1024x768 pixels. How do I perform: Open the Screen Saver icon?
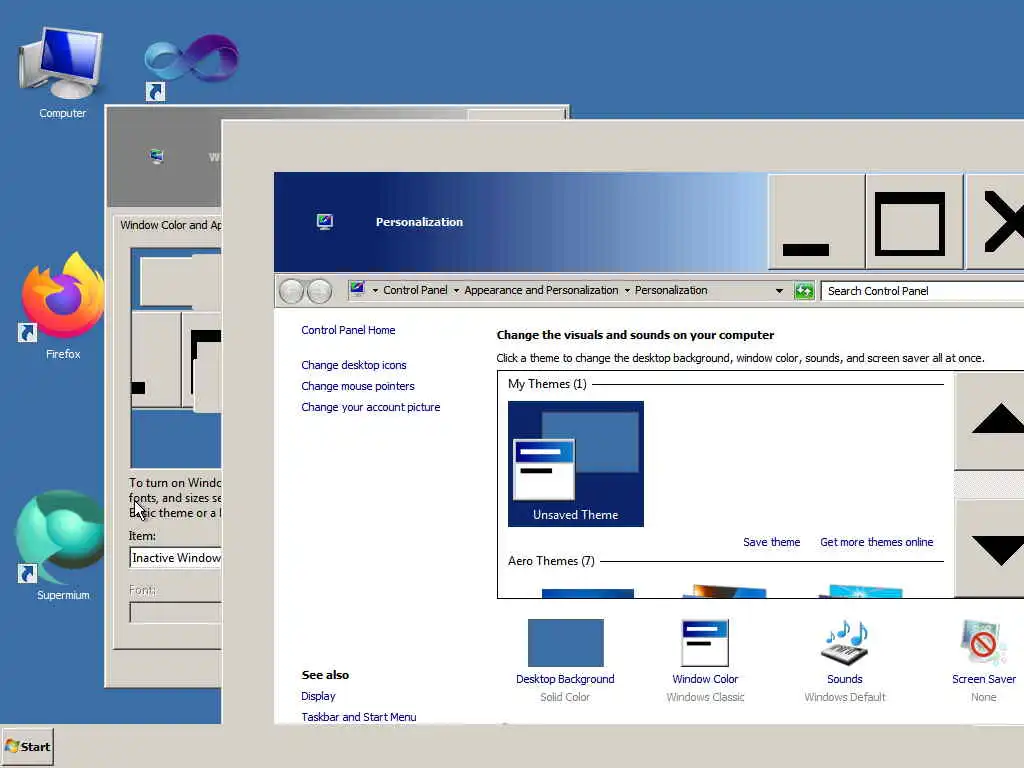[x=983, y=643]
